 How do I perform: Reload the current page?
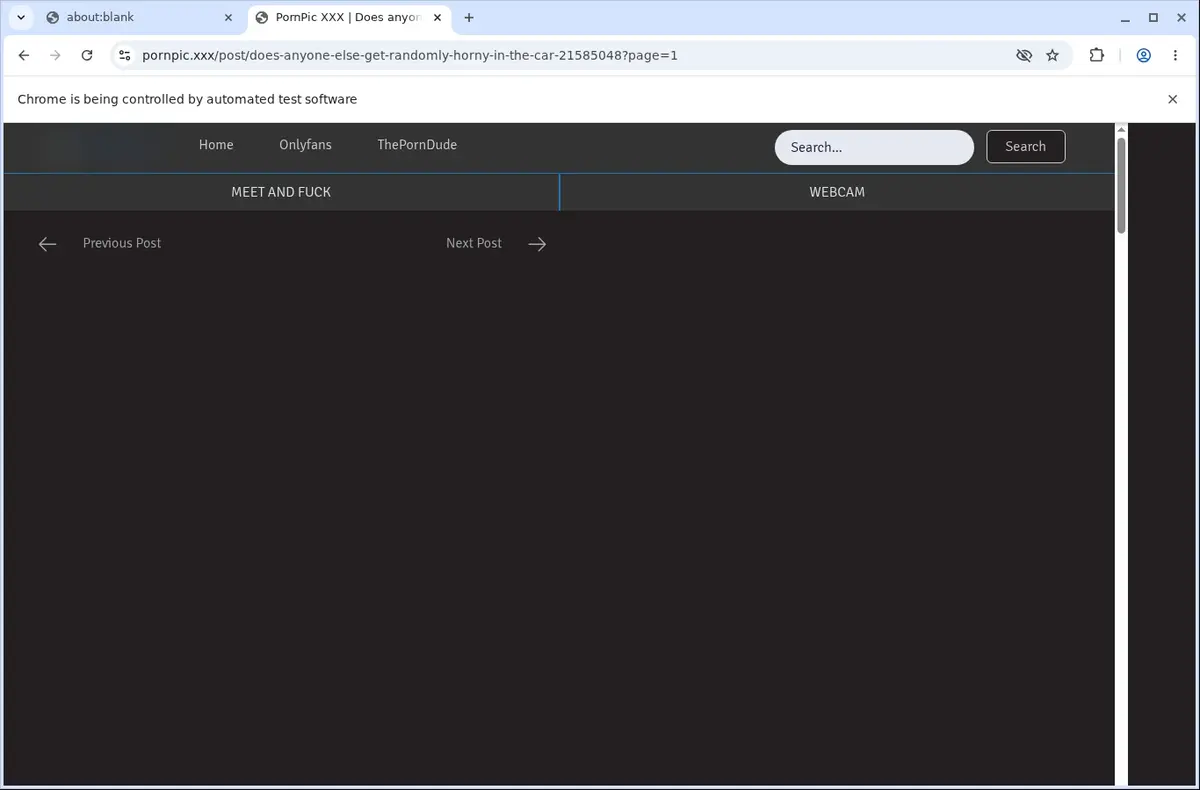[87, 56]
